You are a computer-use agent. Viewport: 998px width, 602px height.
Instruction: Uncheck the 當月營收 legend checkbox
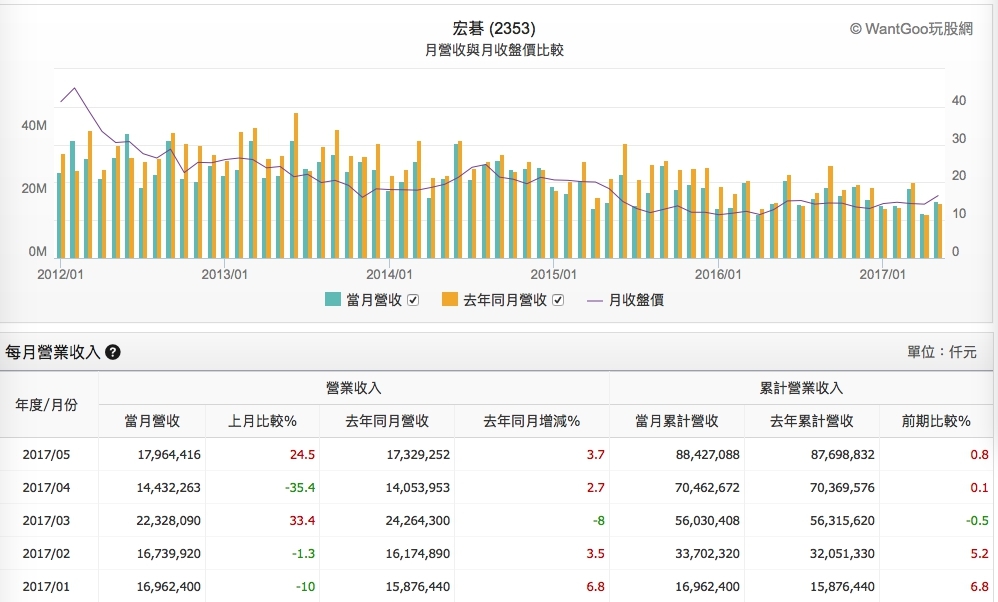point(413,300)
